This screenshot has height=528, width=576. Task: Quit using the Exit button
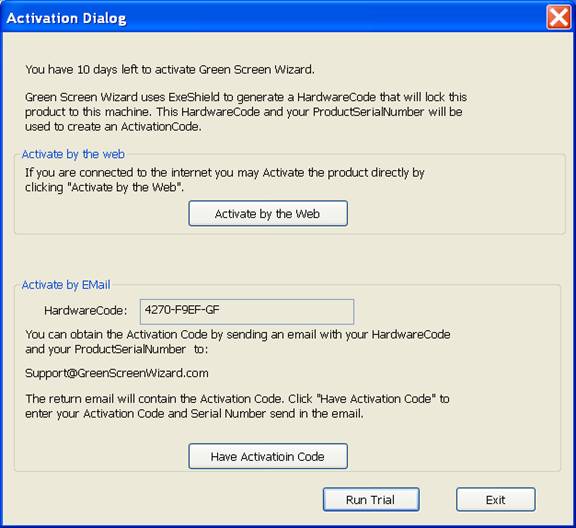coord(496,500)
